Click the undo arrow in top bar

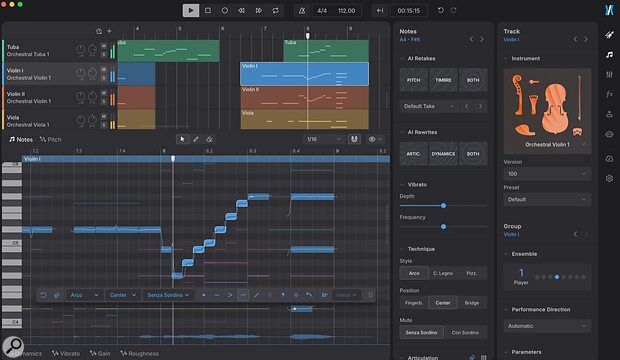[x=440, y=10]
